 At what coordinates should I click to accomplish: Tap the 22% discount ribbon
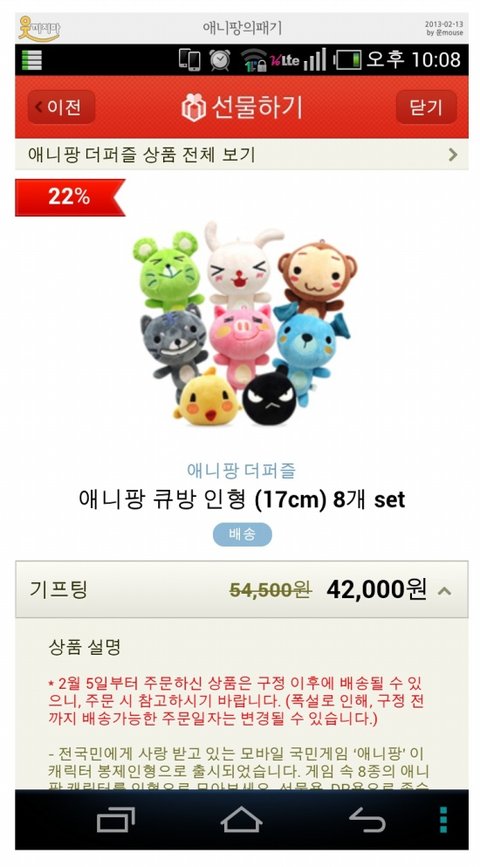point(70,197)
